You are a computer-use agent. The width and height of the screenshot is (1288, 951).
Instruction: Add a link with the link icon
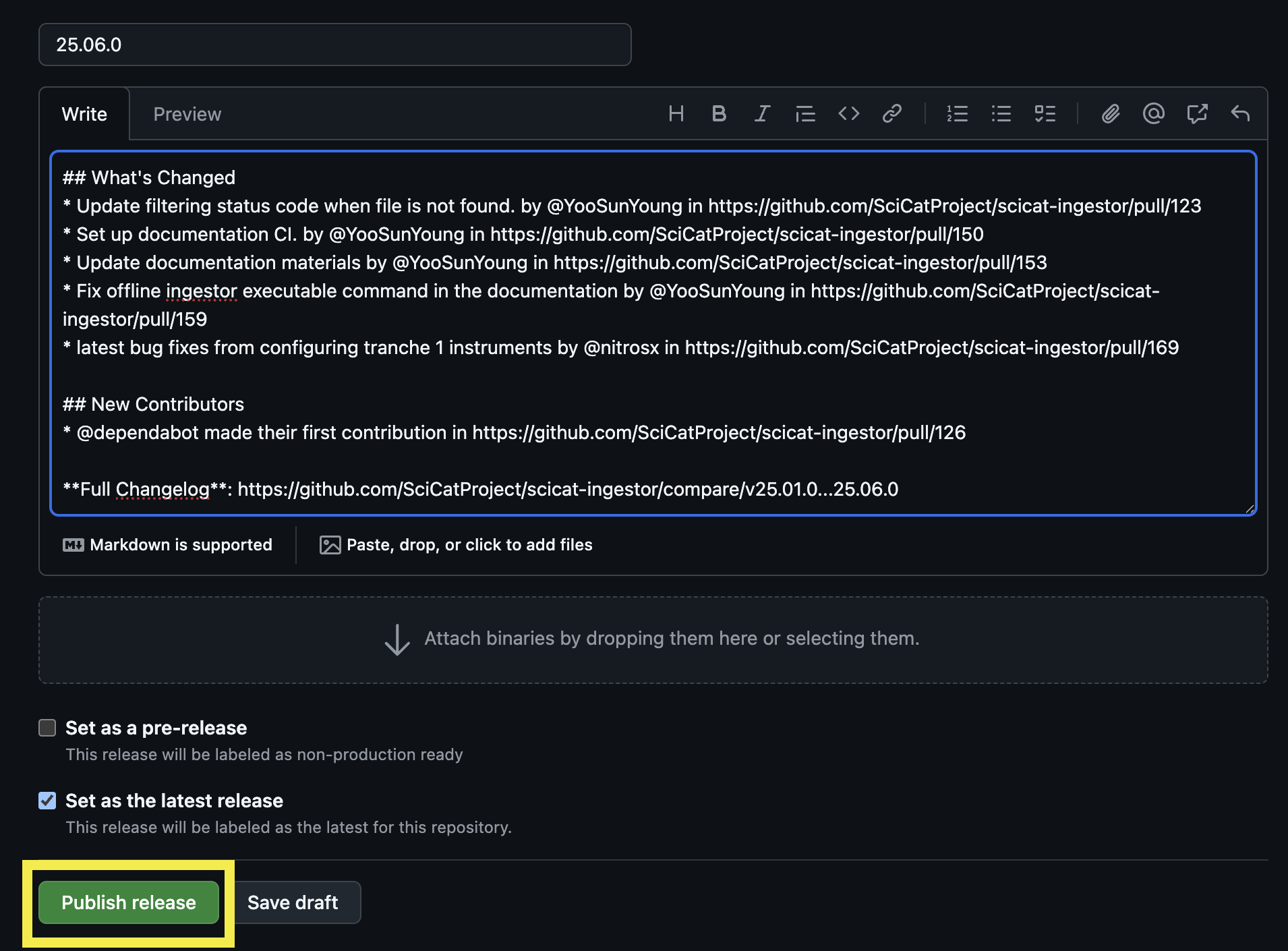(891, 114)
